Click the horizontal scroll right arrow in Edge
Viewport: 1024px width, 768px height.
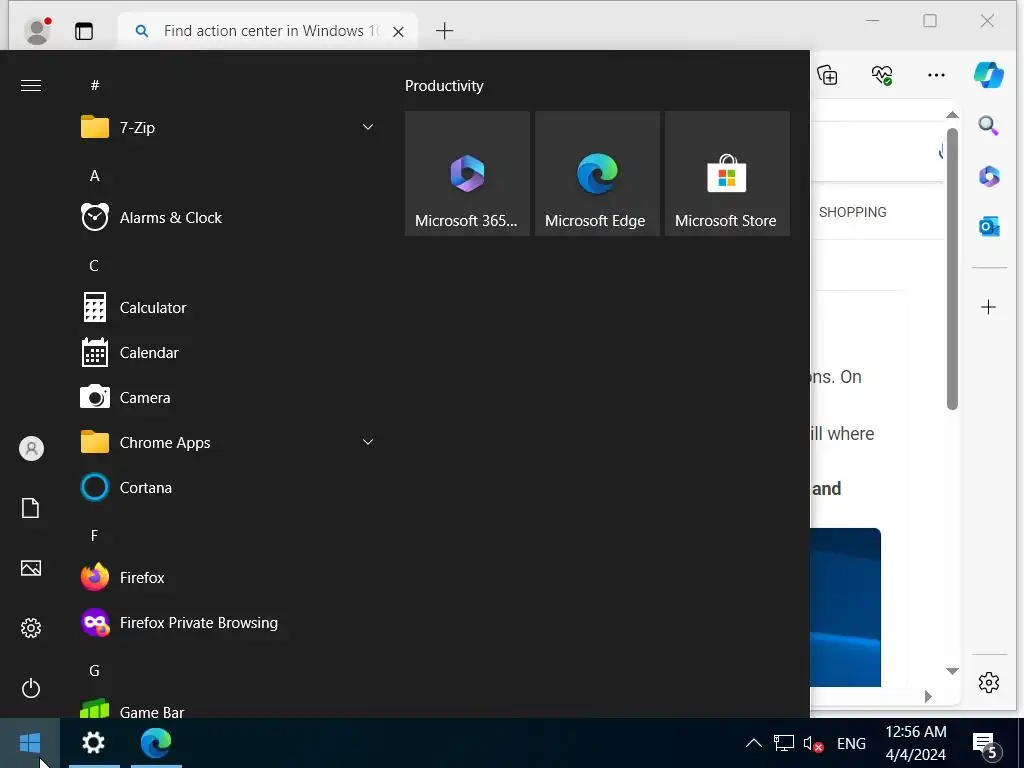click(x=928, y=697)
